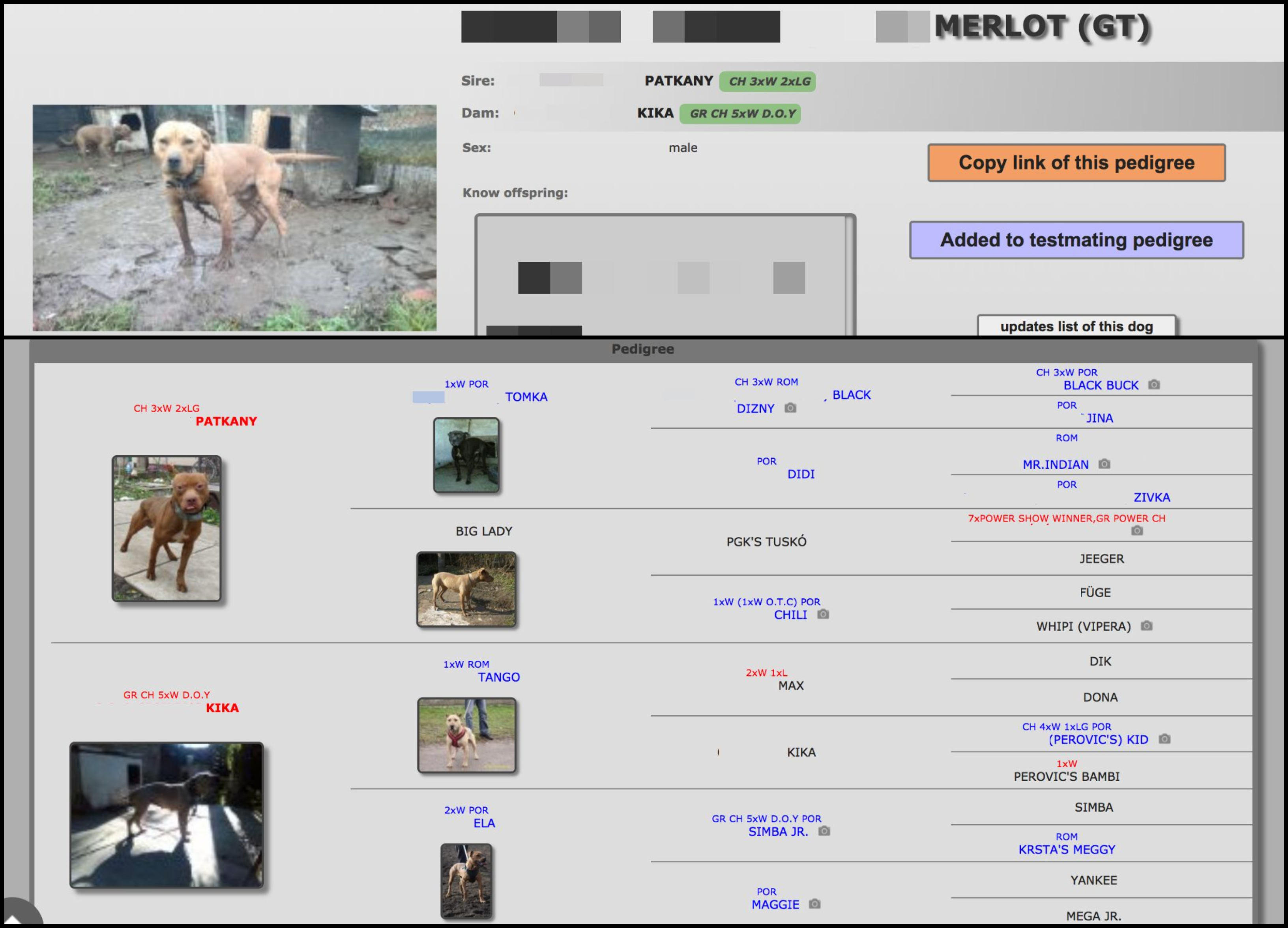Screen dimensions: 1288x928
Task: Open red KIKA link in pedigree
Action: click(222, 708)
